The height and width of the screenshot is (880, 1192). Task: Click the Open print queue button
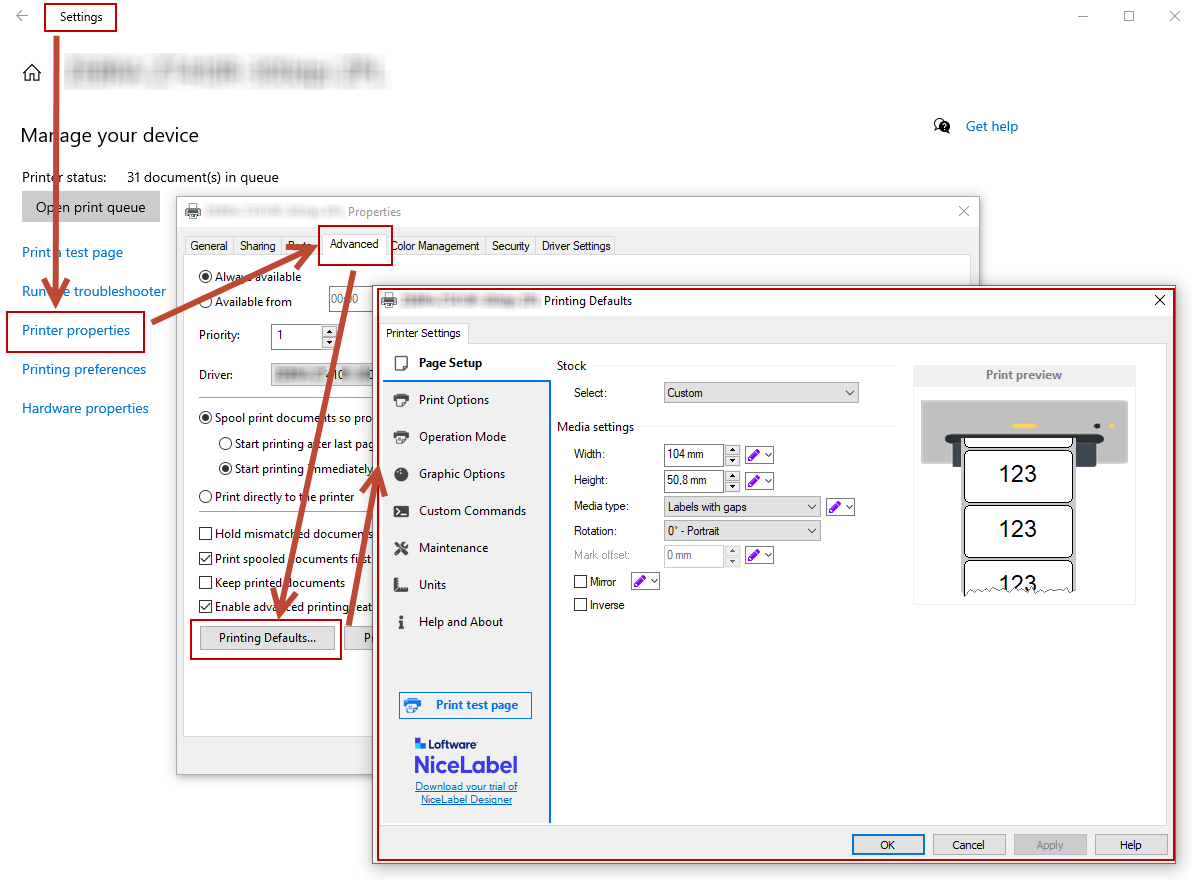pos(91,206)
